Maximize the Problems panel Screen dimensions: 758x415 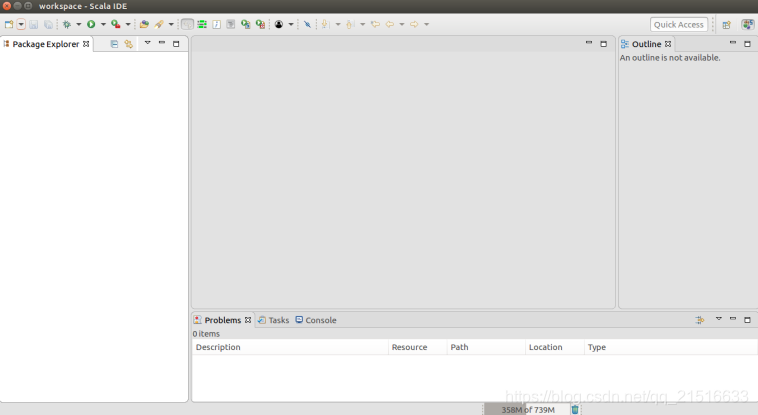747,320
